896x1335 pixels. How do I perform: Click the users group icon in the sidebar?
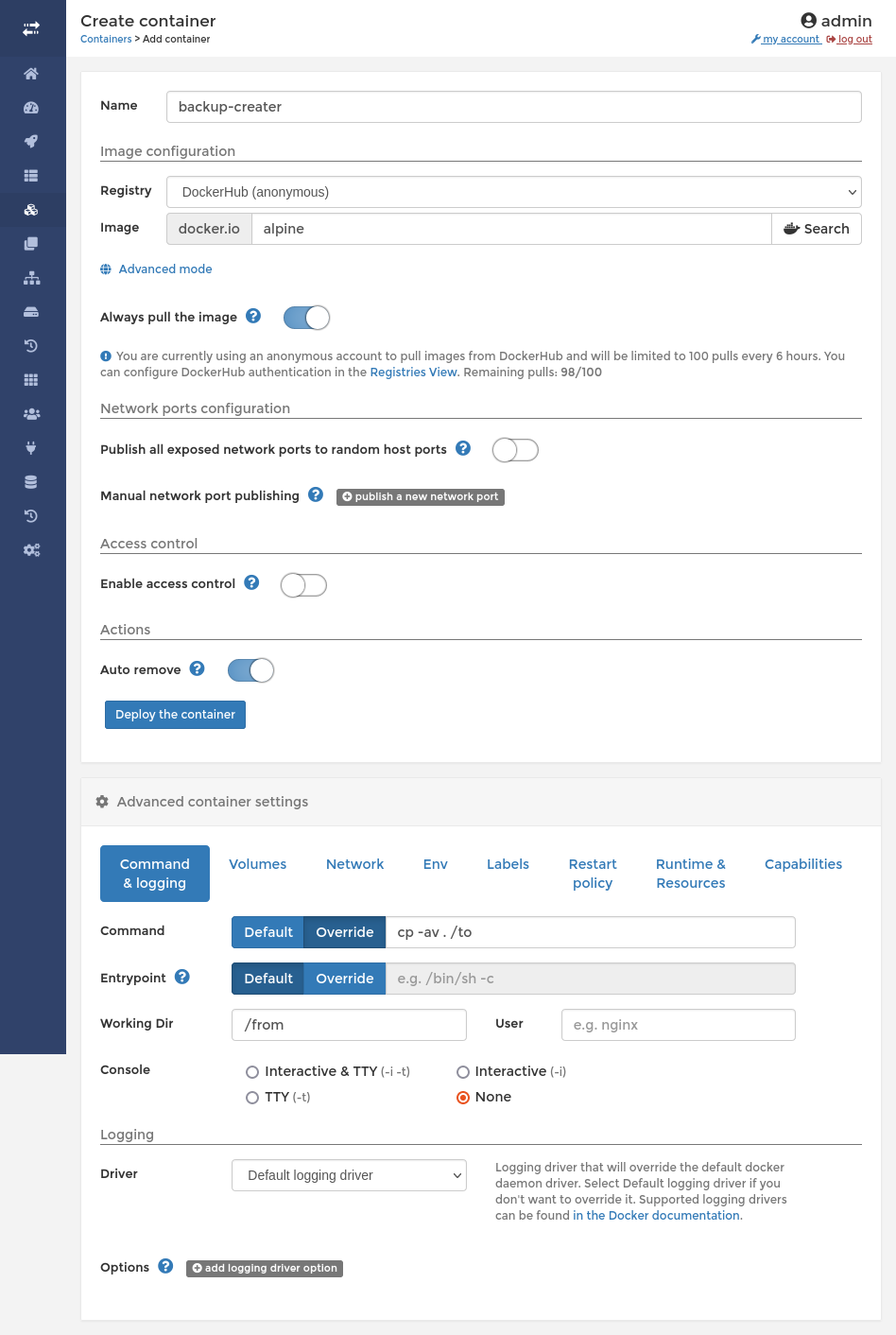coord(31,414)
